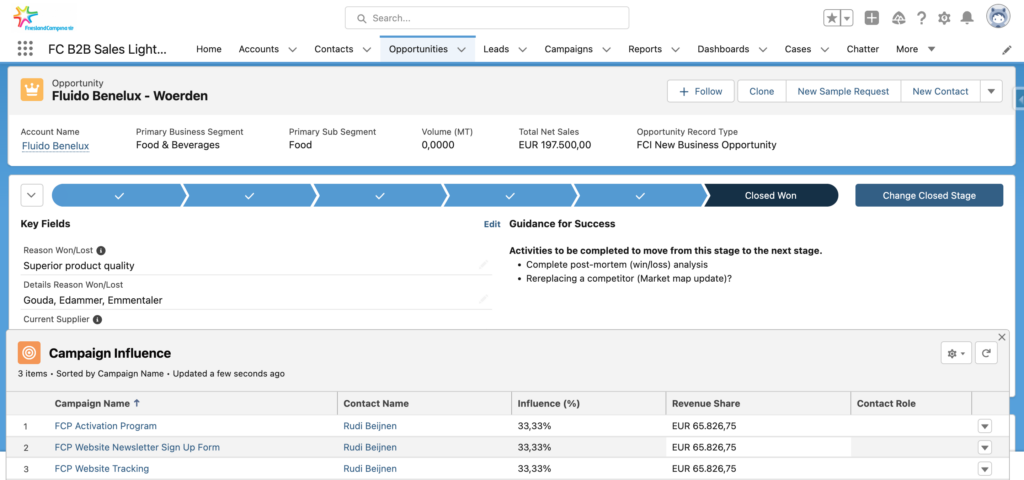Open row actions for Newsletter Sign Up Form
Viewport: 1024px width, 480px height.
point(985,447)
